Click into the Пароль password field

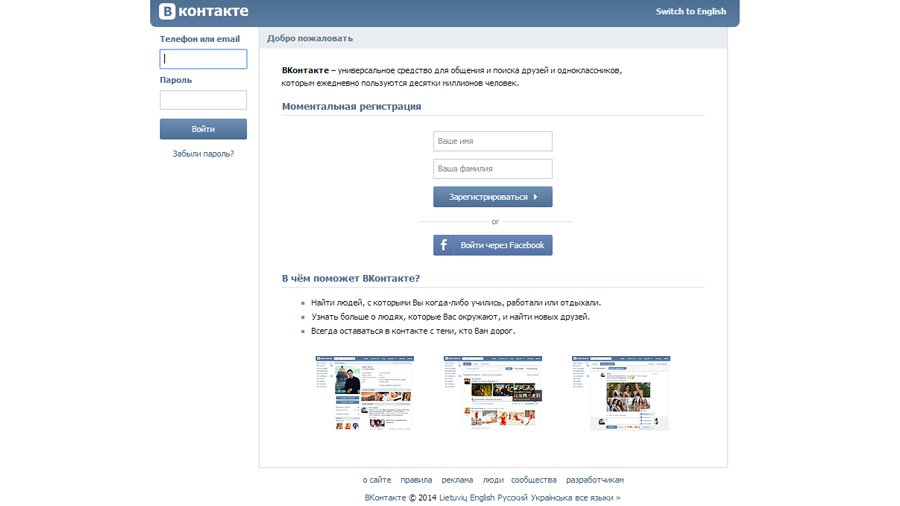click(203, 100)
